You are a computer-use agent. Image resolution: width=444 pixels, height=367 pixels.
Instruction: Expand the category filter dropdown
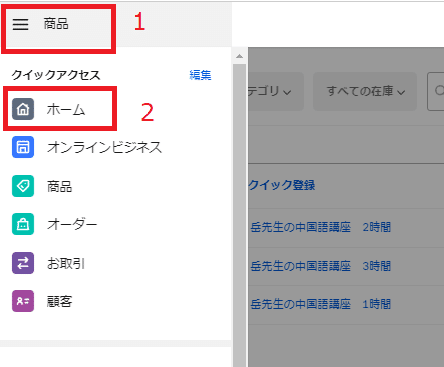coord(276,91)
